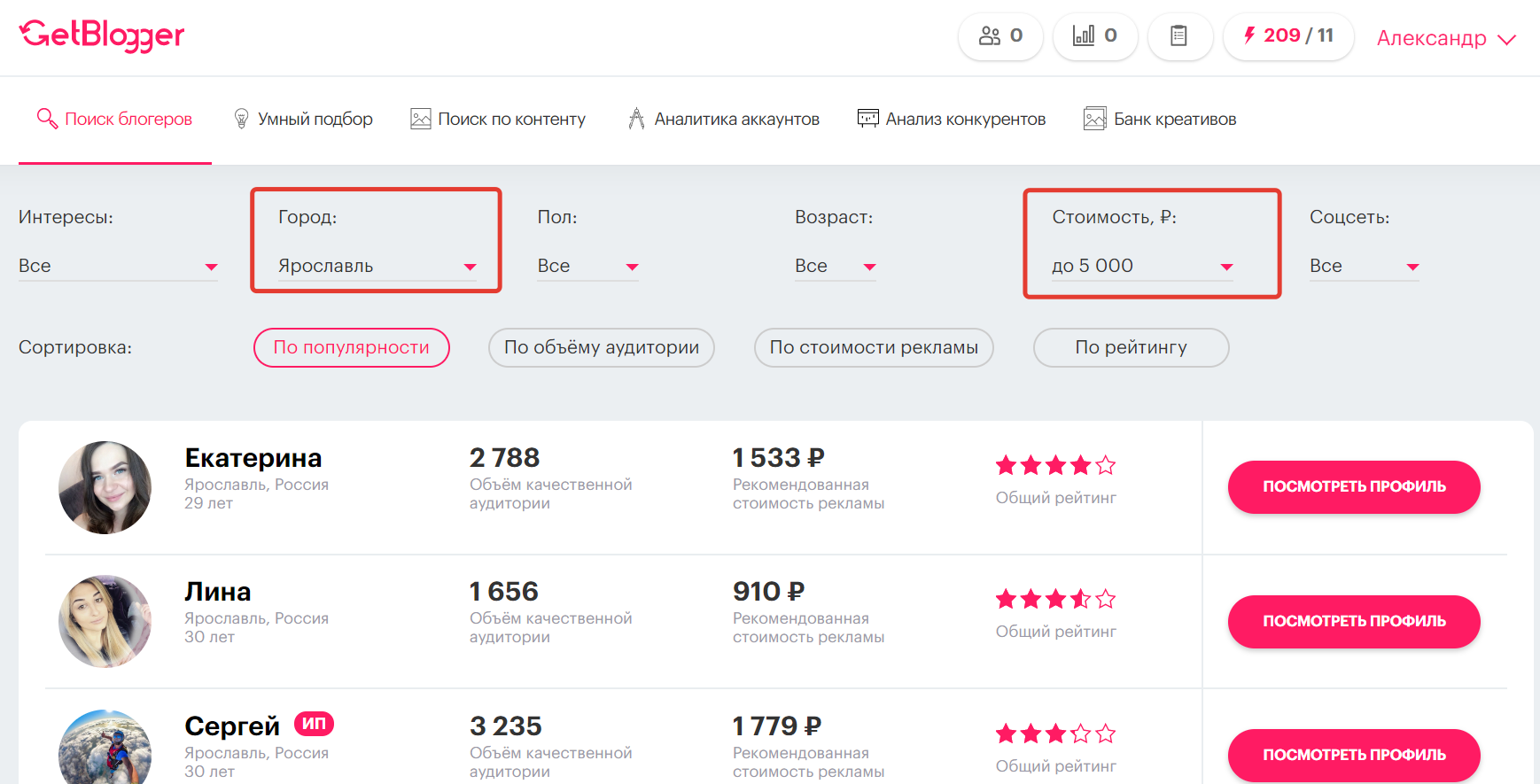Viewport: 1540px width, 784px height.
Task: Click audience value 2 788
Action: 504,458
